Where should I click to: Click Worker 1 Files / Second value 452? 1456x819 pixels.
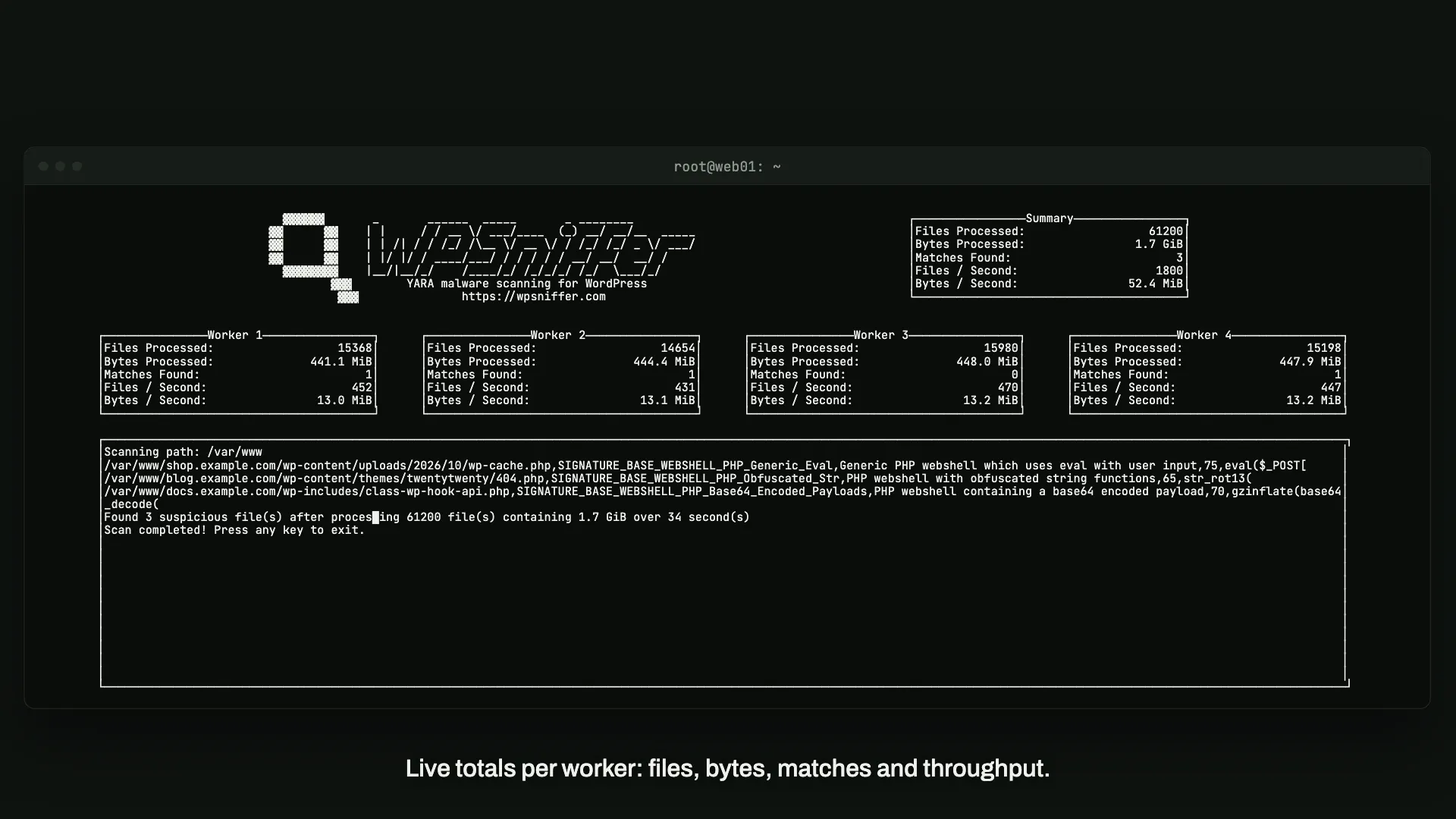(x=362, y=388)
